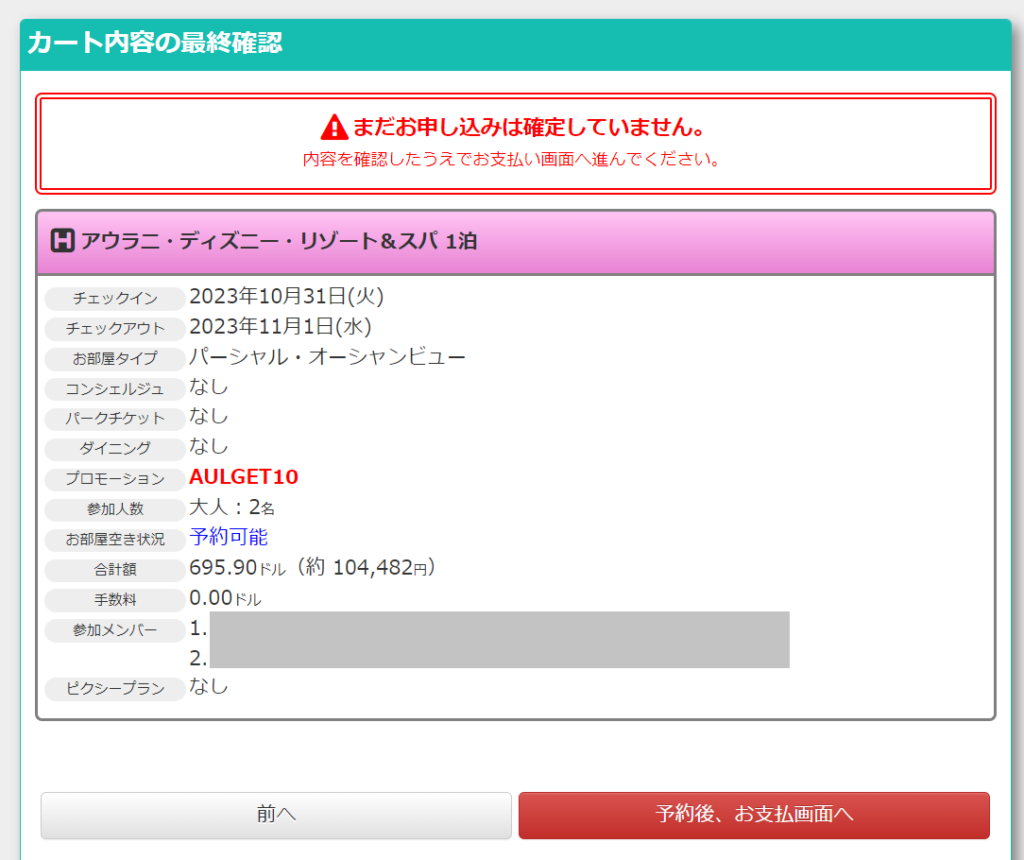Click the check-out date 2023年11月1日(水)
The width and height of the screenshot is (1024, 860).
[280, 326]
